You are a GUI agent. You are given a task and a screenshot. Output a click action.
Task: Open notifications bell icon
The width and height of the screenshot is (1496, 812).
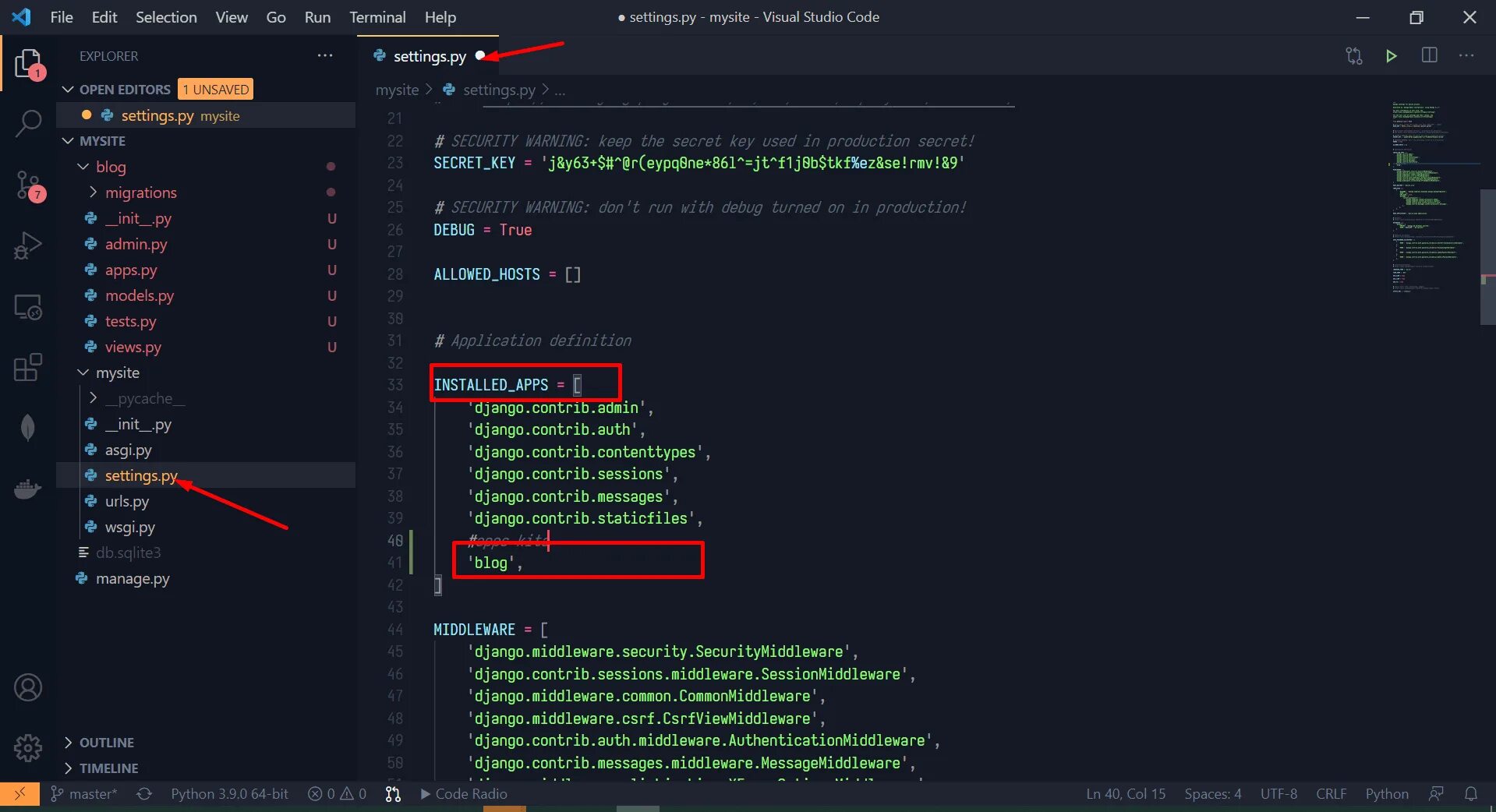pyautogui.click(x=1471, y=793)
